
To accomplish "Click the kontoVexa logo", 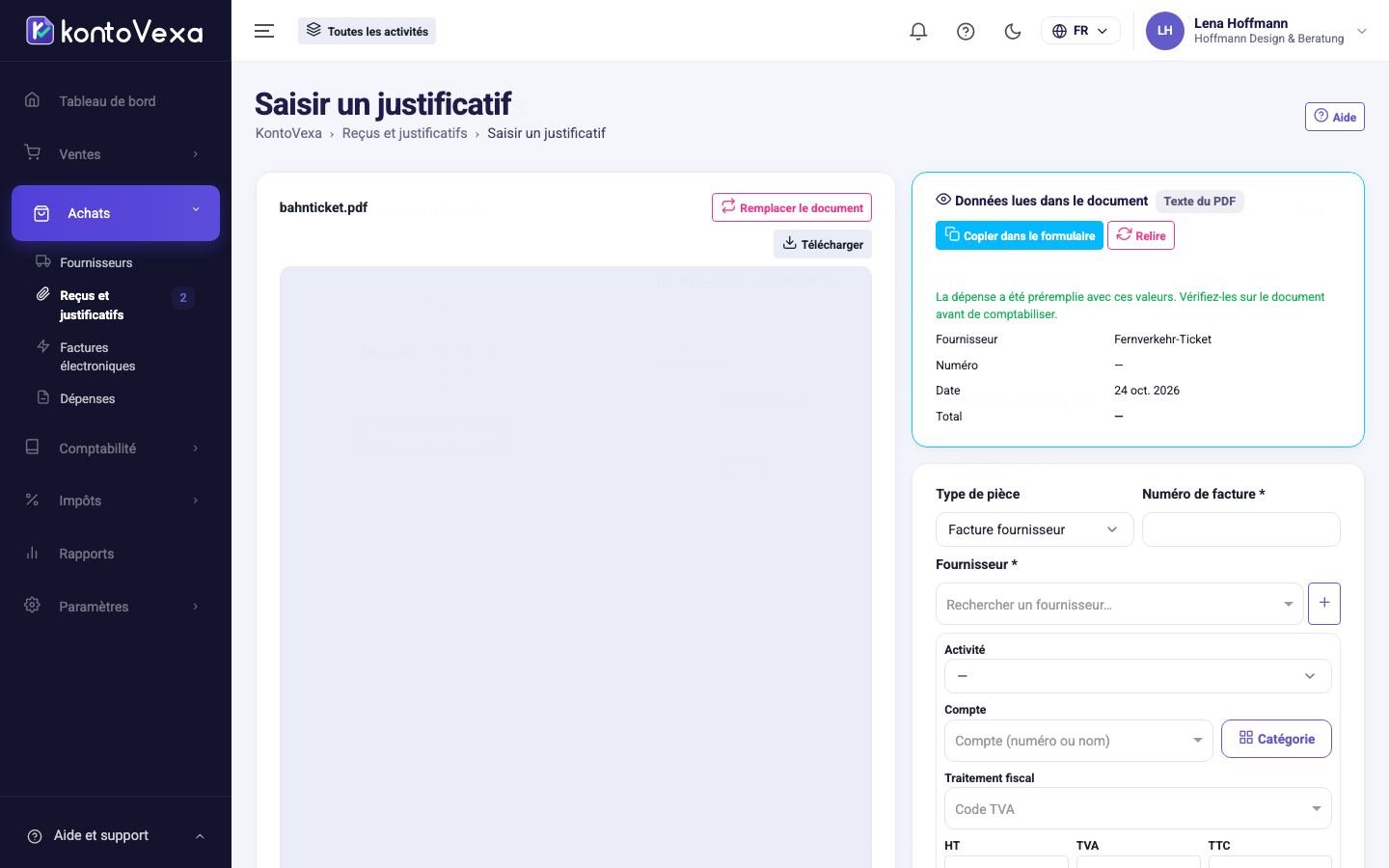I will tap(115, 31).
